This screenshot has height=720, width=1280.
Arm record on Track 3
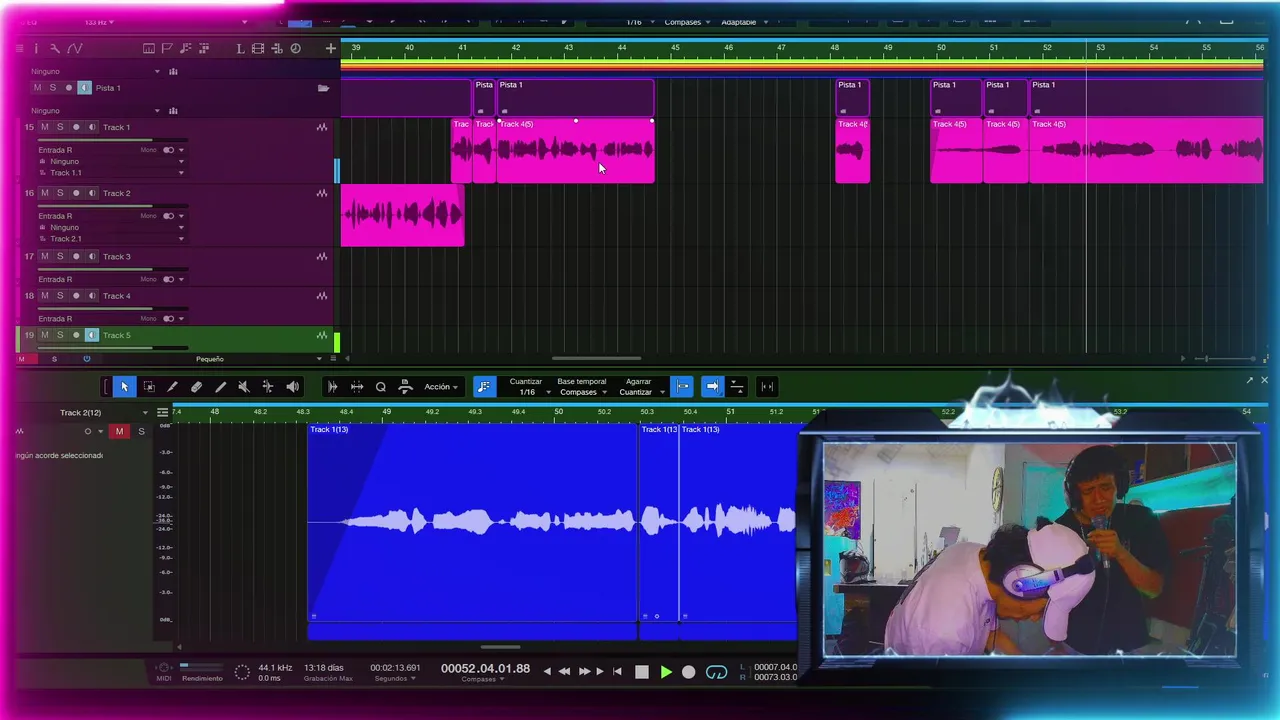point(76,257)
